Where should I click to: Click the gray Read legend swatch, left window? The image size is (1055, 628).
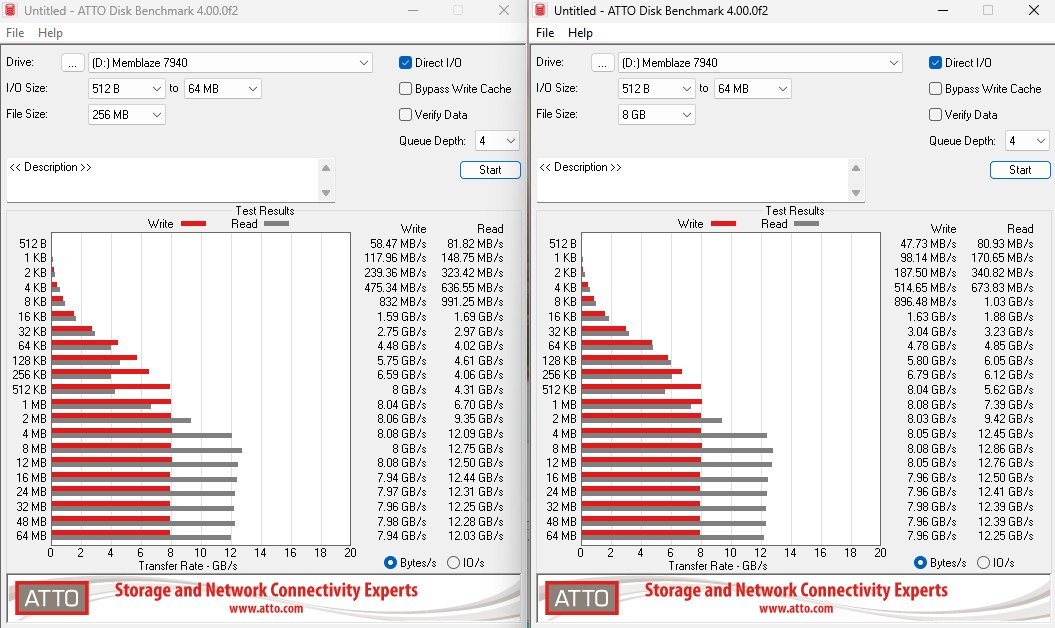277,223
